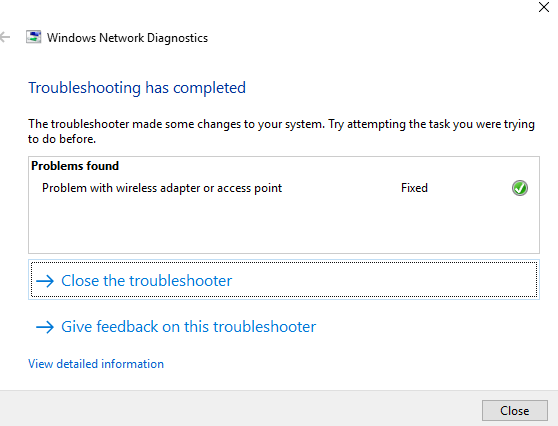Click the Close button in the footer
Screen dimensions: 558x426
point(515,410)
